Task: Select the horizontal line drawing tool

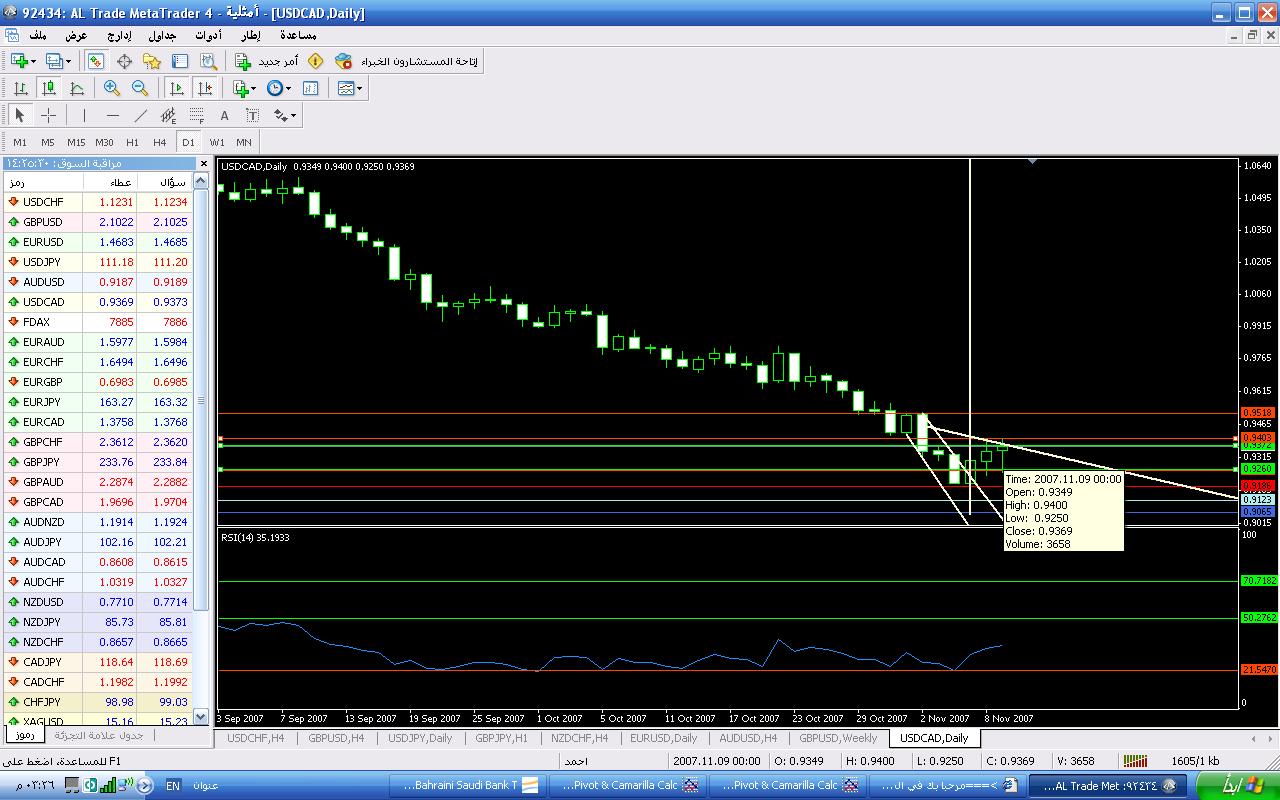Action: (112, 115)
